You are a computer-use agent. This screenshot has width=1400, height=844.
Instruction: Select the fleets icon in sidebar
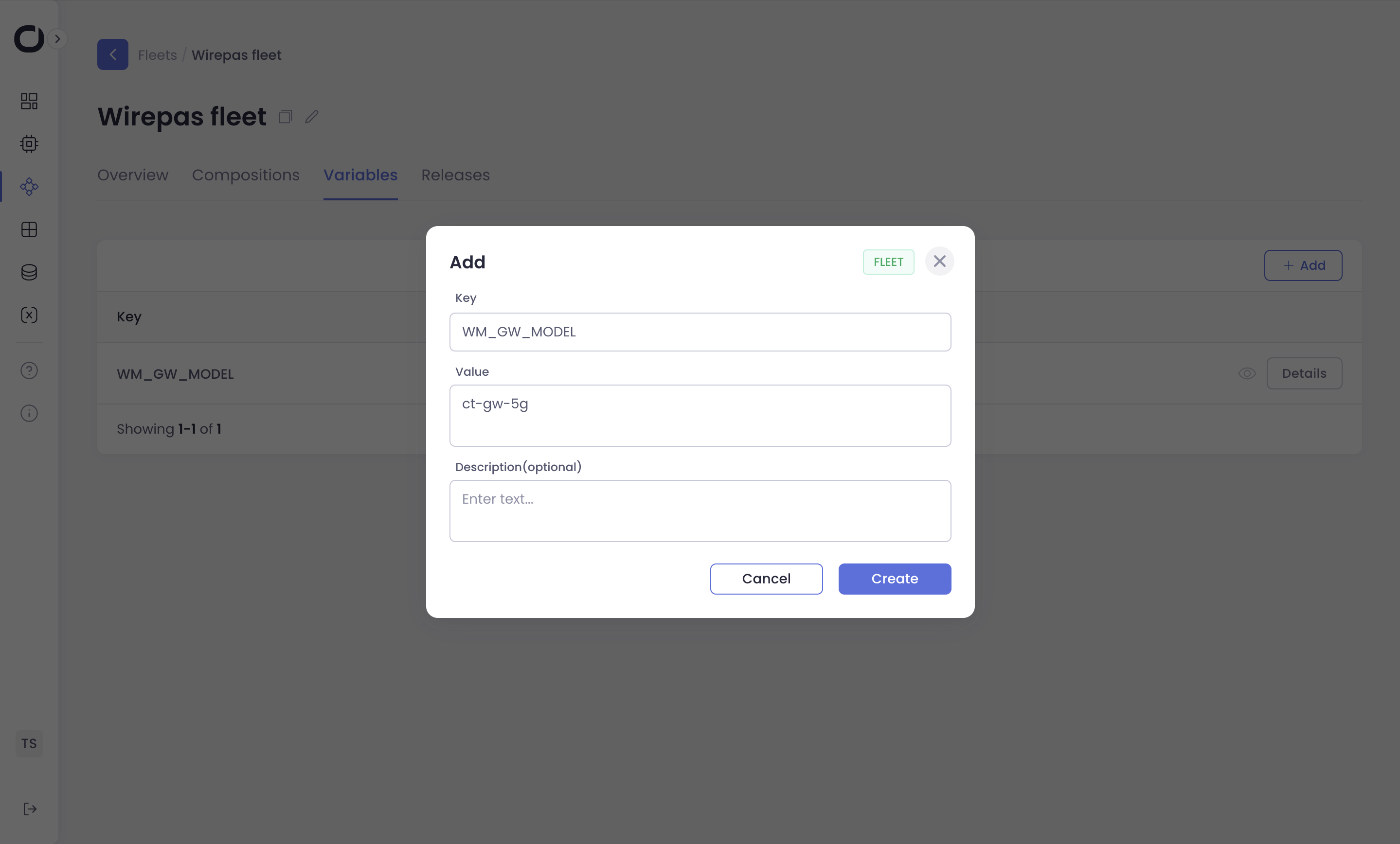pos(29,187)
